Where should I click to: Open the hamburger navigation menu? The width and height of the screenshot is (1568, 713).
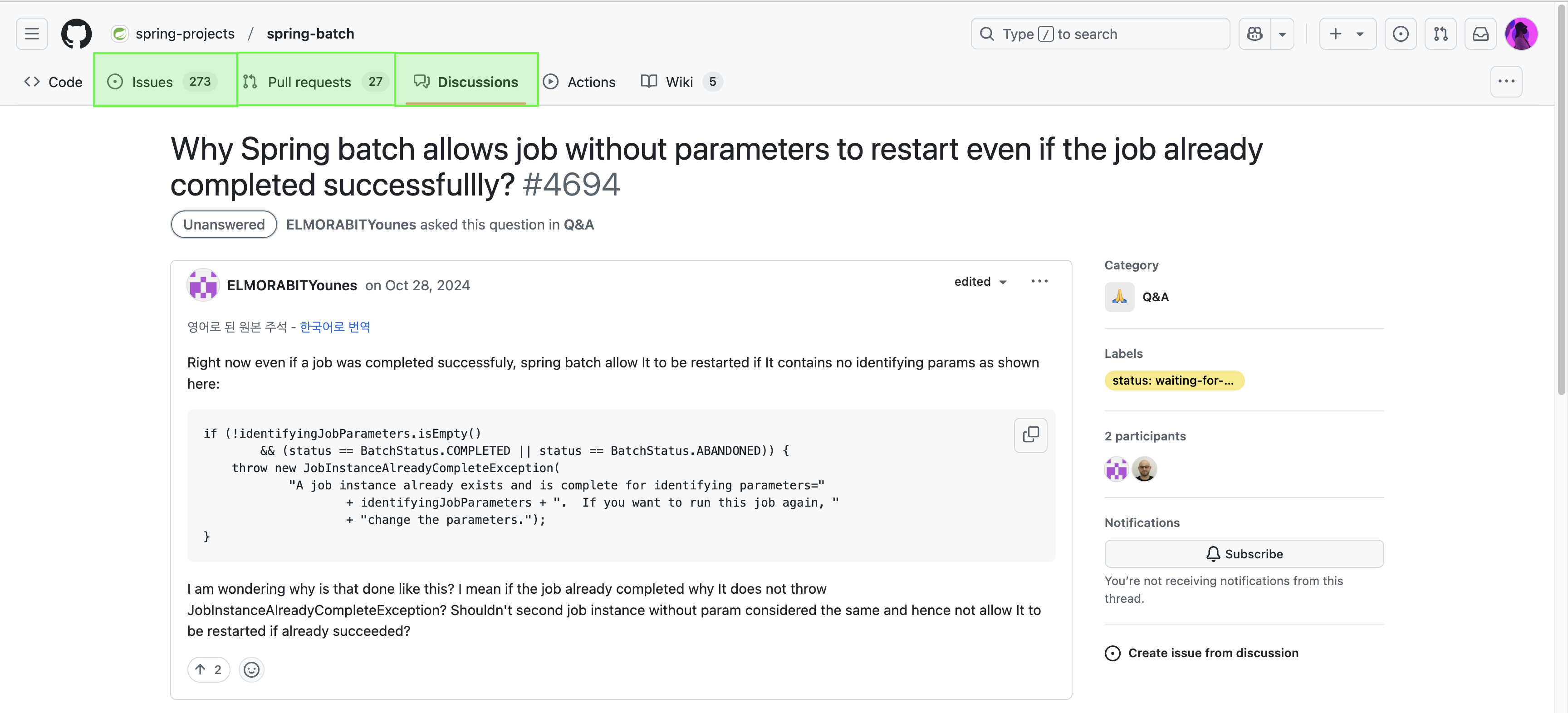click(x=32, y=34)
